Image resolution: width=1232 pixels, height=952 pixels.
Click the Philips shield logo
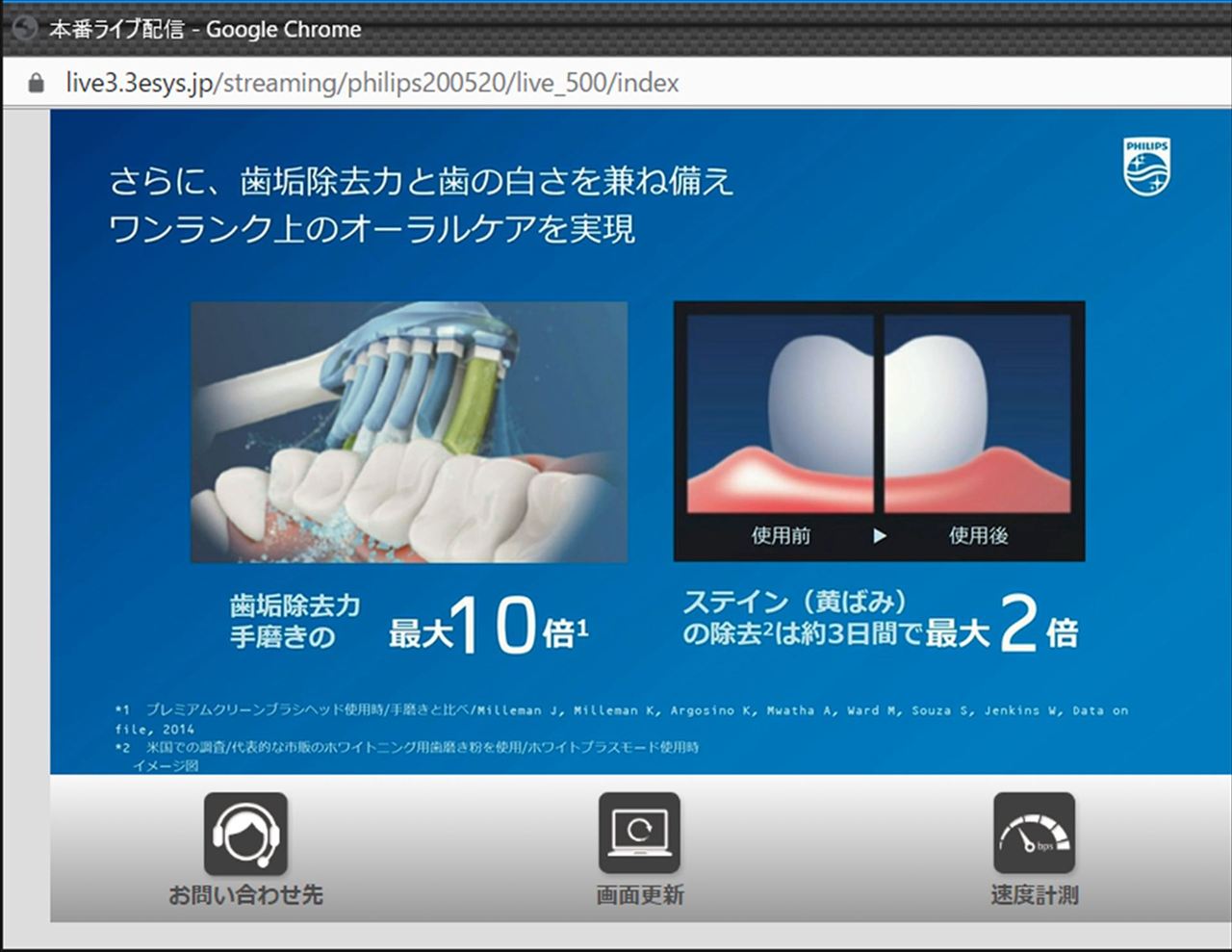tap(1146, 167)
